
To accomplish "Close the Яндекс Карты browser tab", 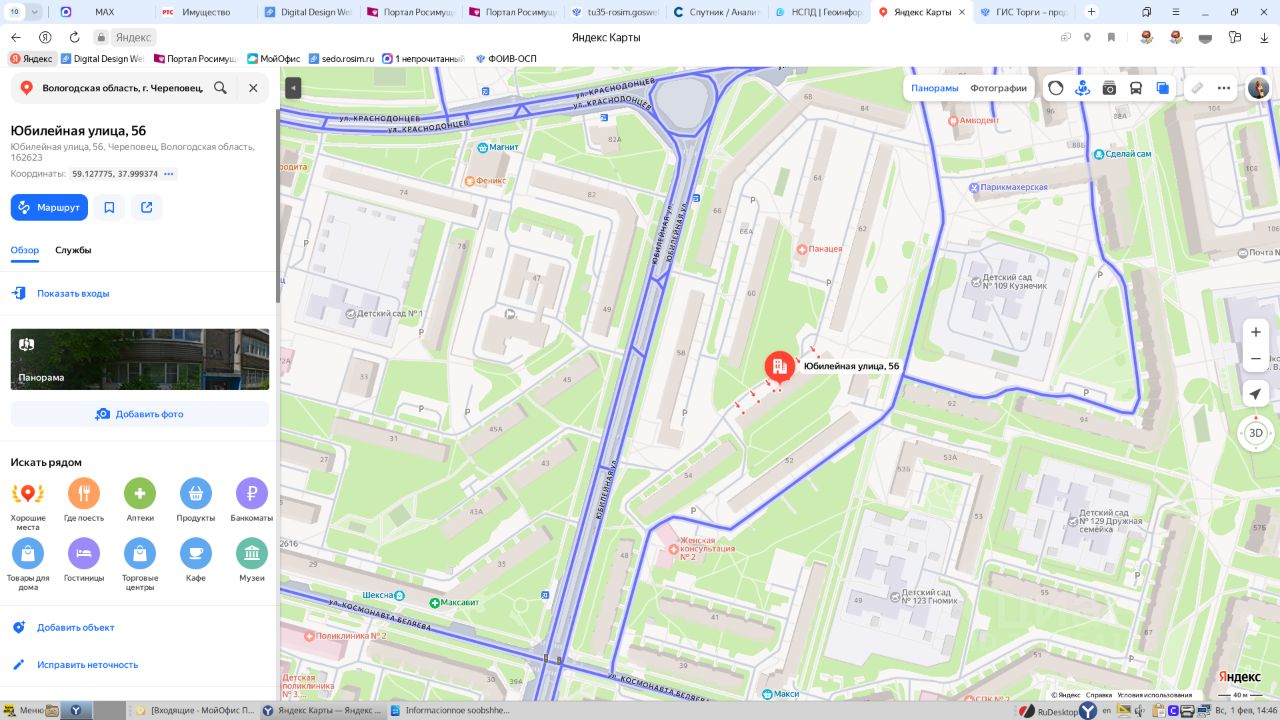I will pos(963,12).
